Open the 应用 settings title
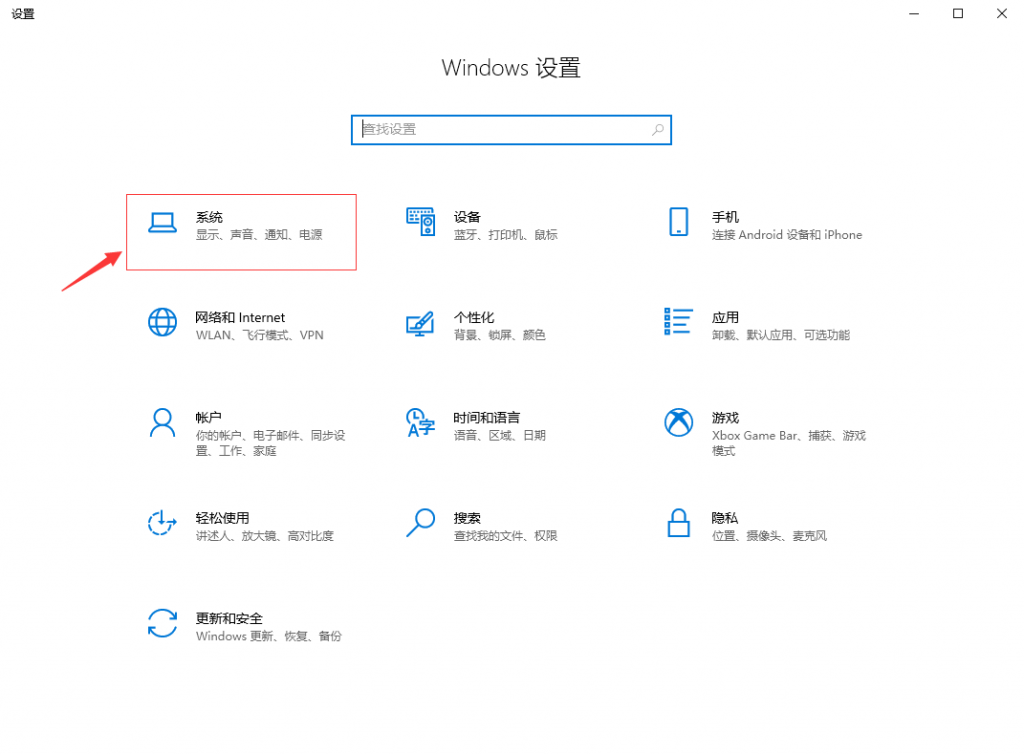The image size is (1024, 755). 725,317
